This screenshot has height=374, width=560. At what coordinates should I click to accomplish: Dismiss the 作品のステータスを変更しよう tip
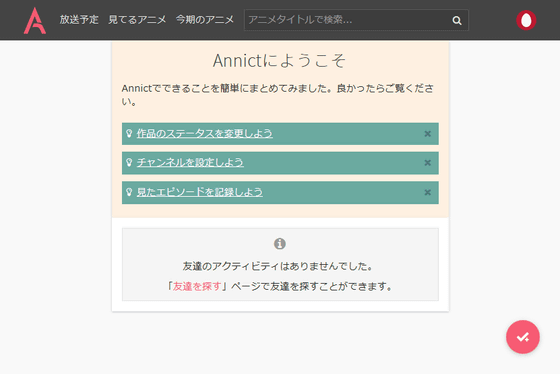428,134
